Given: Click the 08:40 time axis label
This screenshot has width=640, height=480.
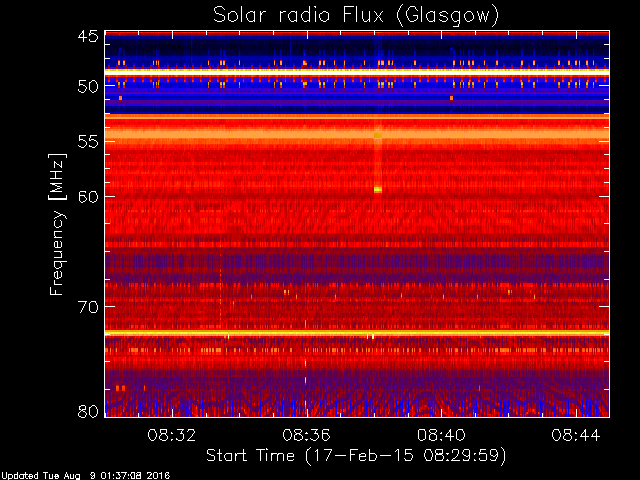Looking at the screenshot, I should 441,435.
